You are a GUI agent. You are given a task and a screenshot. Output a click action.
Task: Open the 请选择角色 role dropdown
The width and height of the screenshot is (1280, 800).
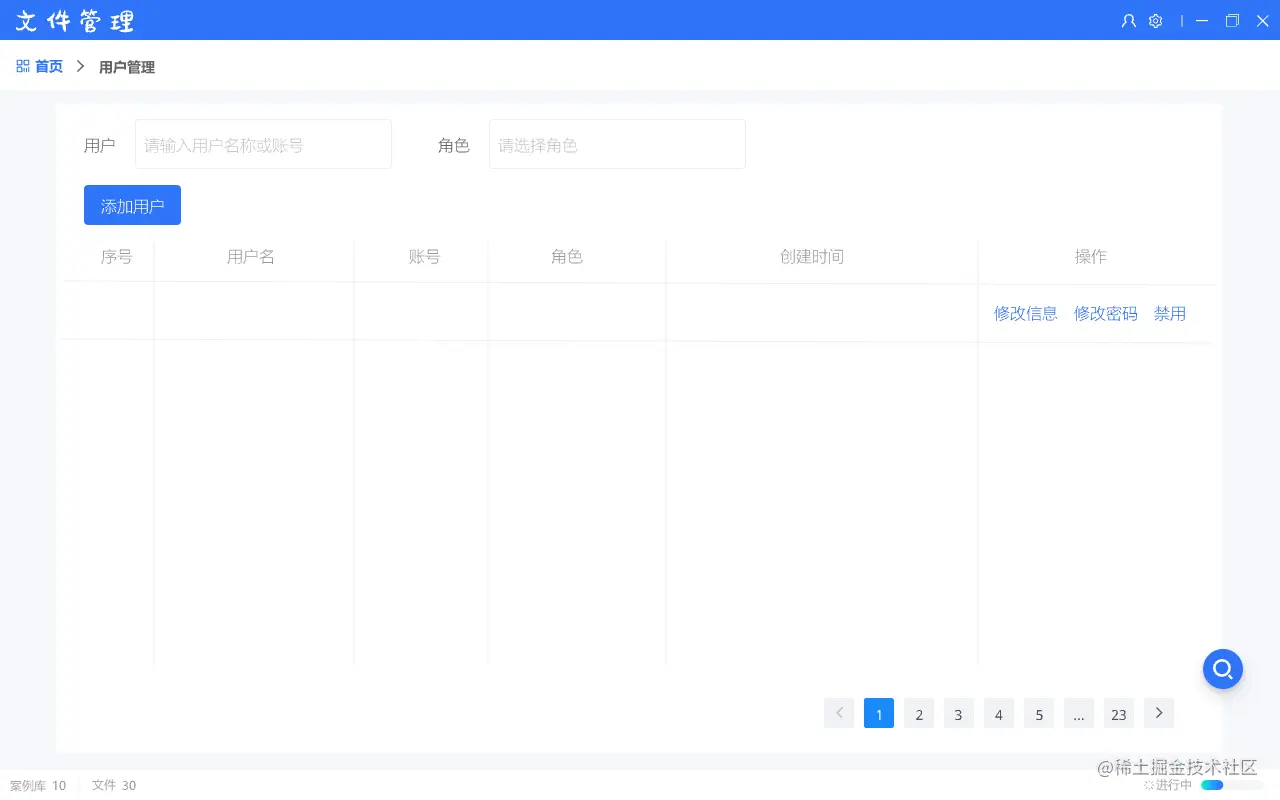(617, 144)
